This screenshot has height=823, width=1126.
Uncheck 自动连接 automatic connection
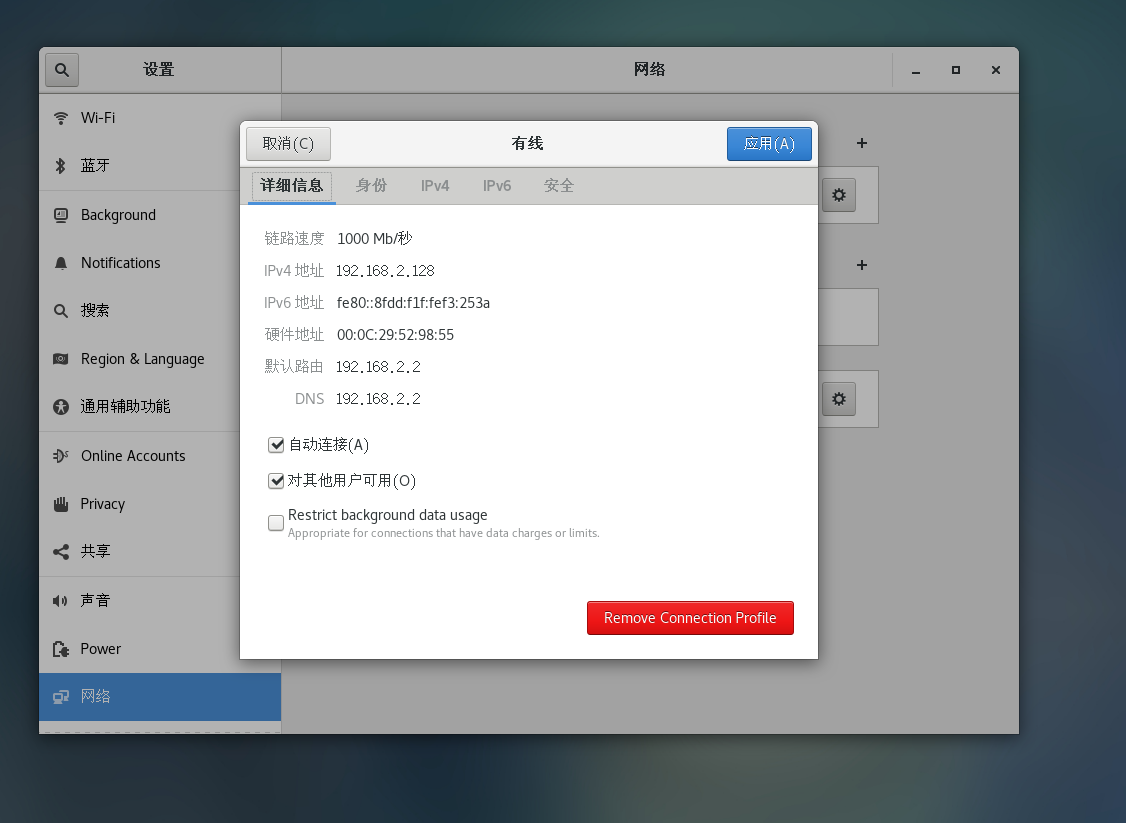275,444
